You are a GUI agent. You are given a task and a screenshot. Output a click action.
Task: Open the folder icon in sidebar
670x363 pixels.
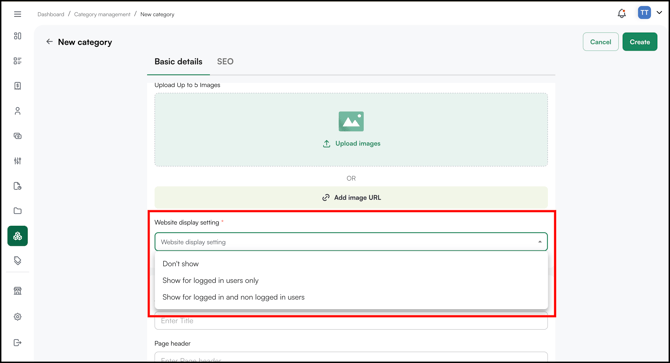(18, 211)
